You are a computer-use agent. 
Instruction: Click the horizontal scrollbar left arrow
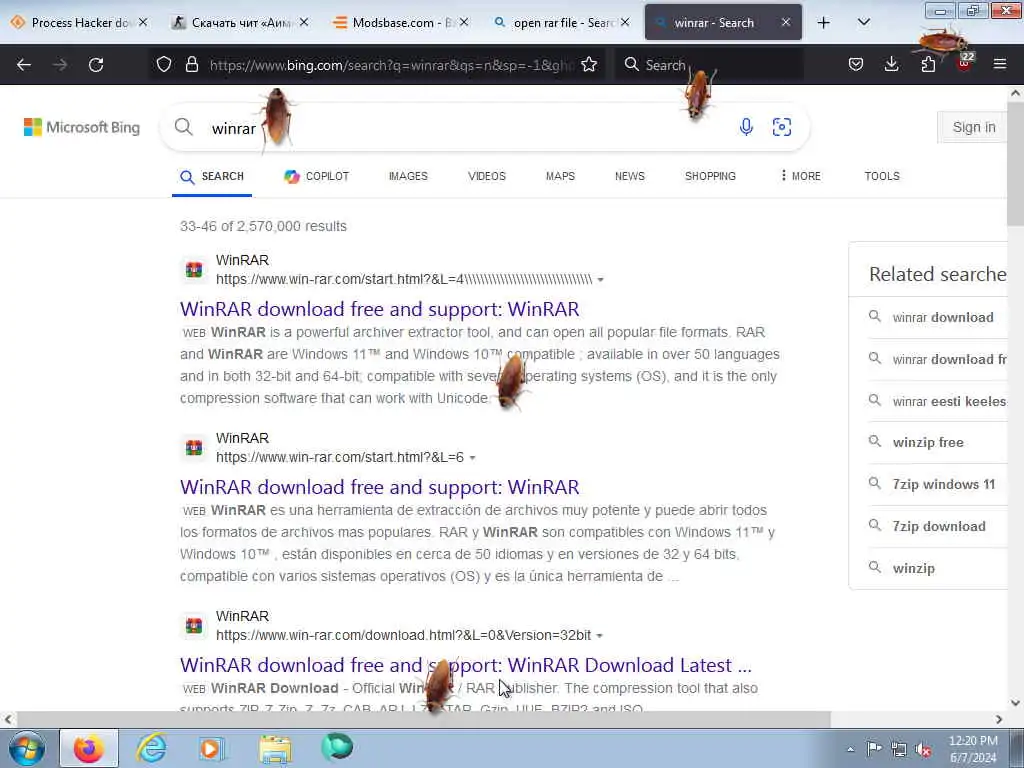[8, 720]
